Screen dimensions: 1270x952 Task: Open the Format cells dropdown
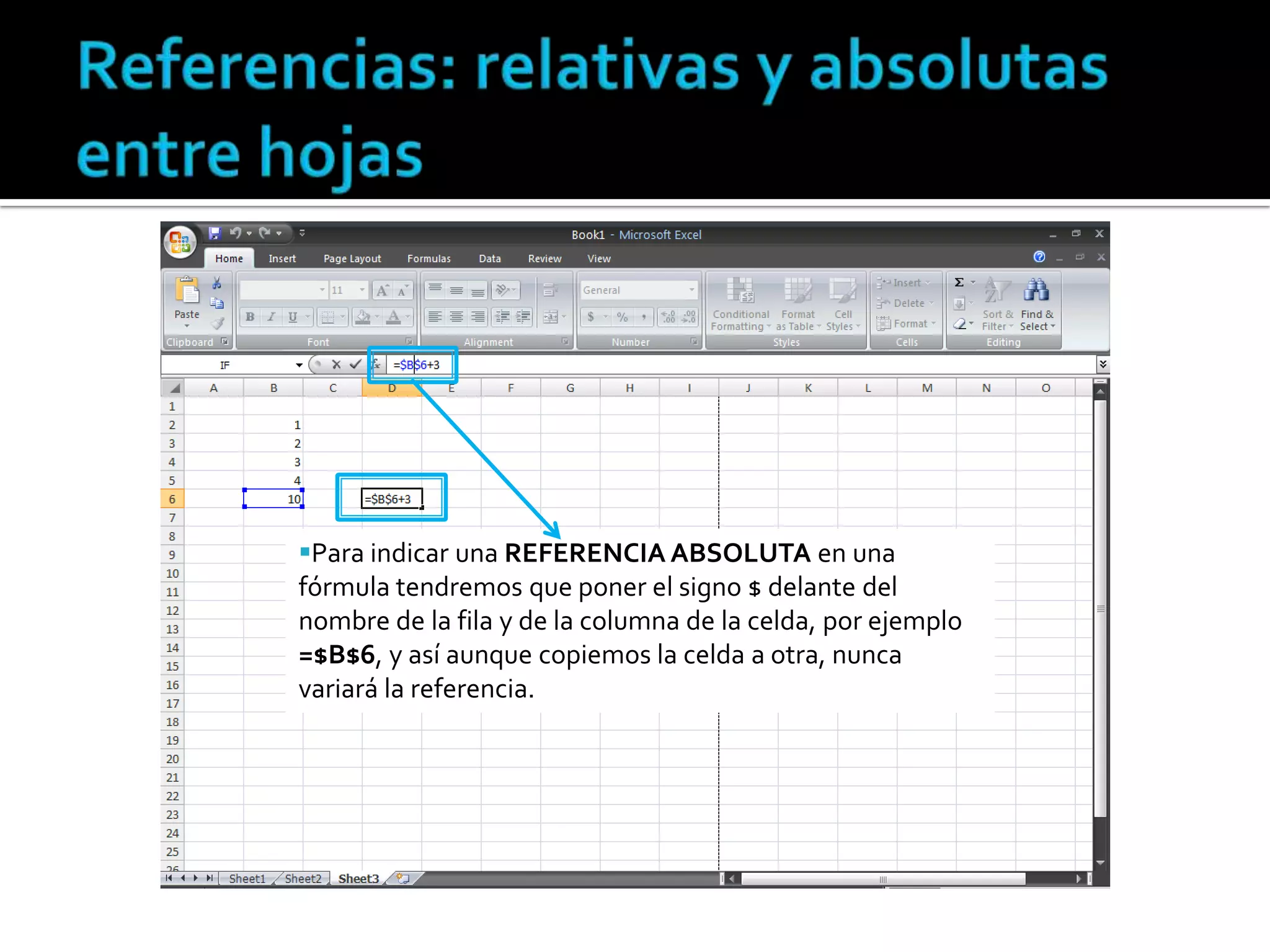click(906, 324)
